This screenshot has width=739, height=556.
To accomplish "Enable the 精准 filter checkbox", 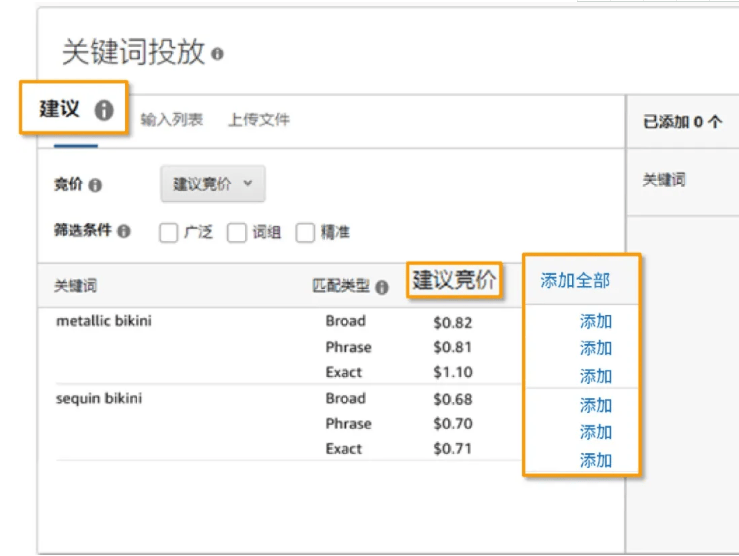I will (x=305, y=233).
